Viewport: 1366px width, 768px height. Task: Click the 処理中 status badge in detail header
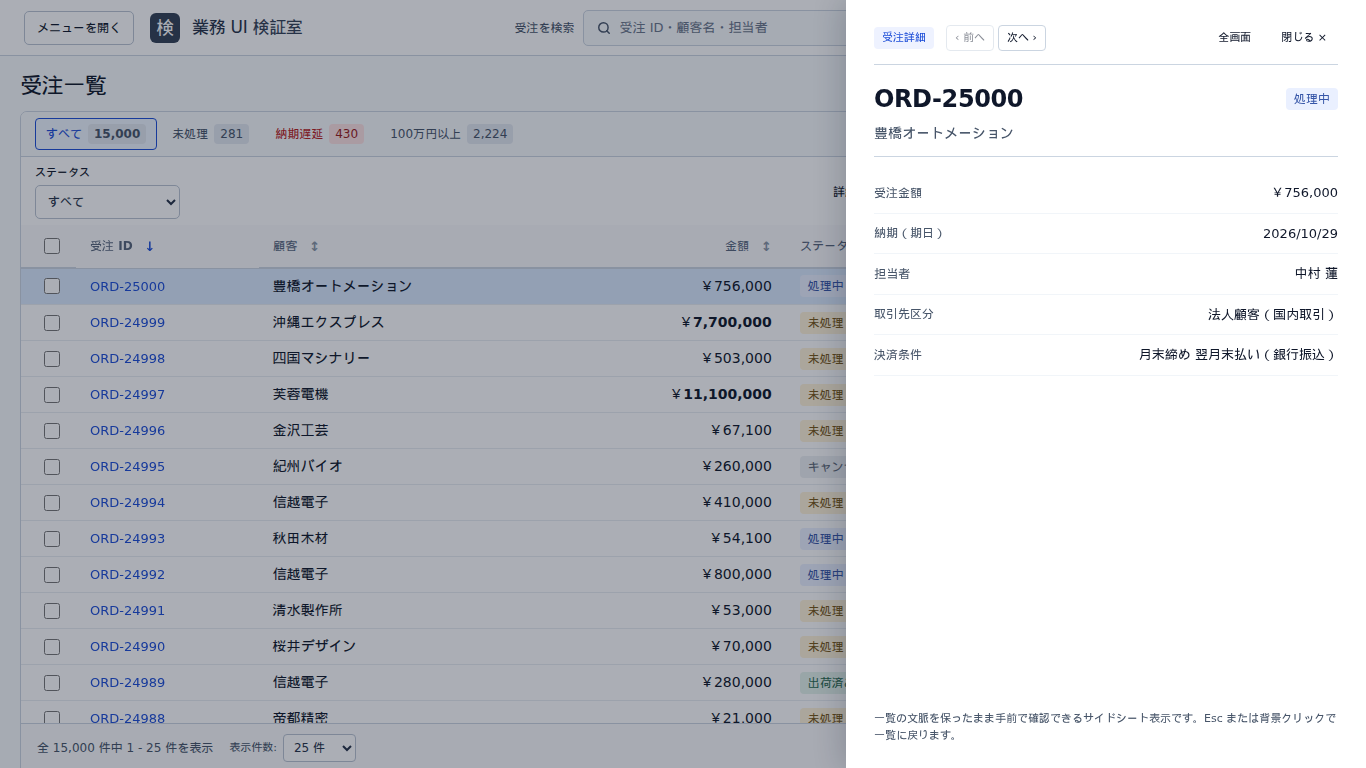[1312, 99]
